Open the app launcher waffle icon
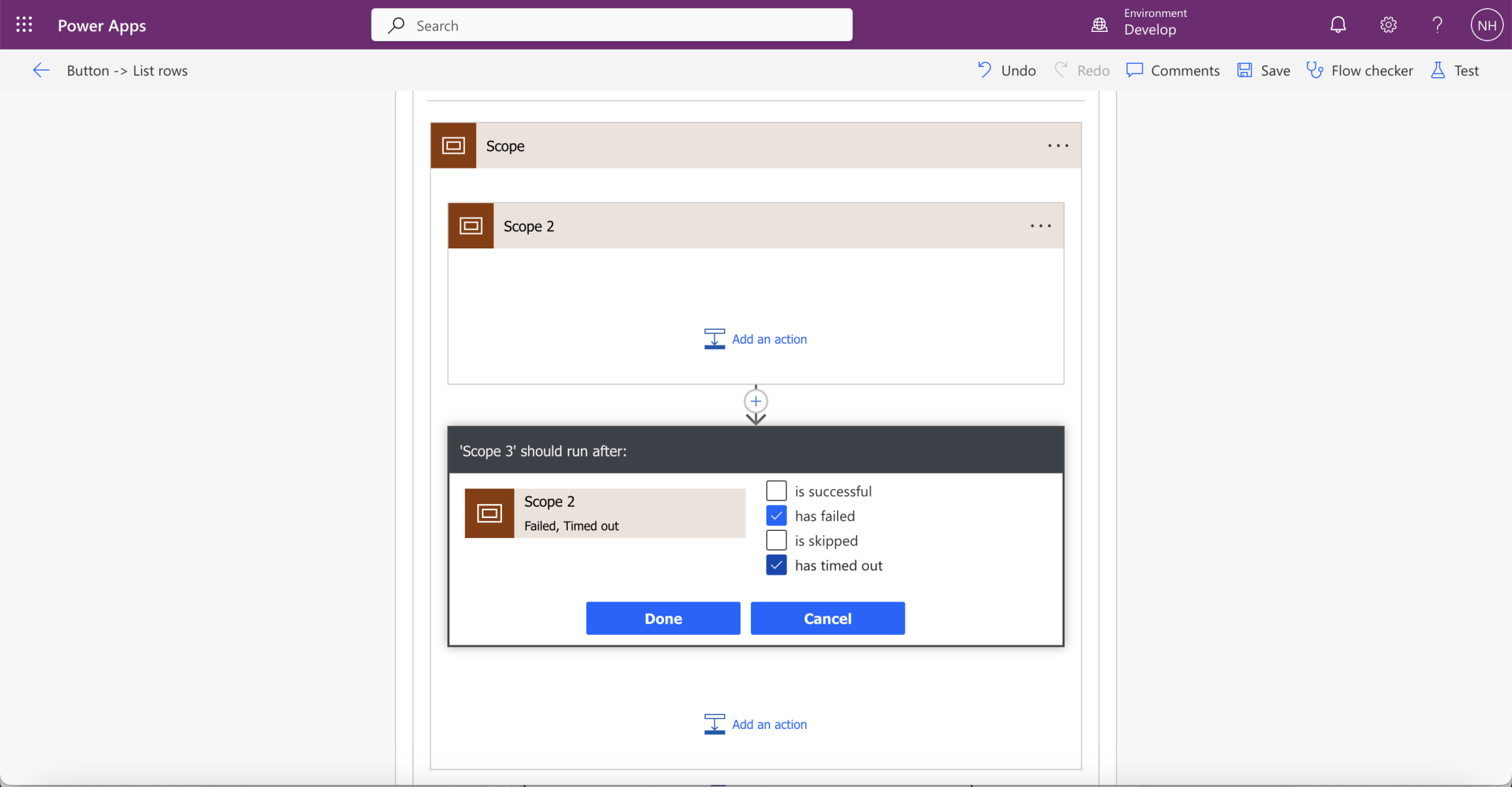Viewport: 1512px width, 787px height. pos(24,25)
